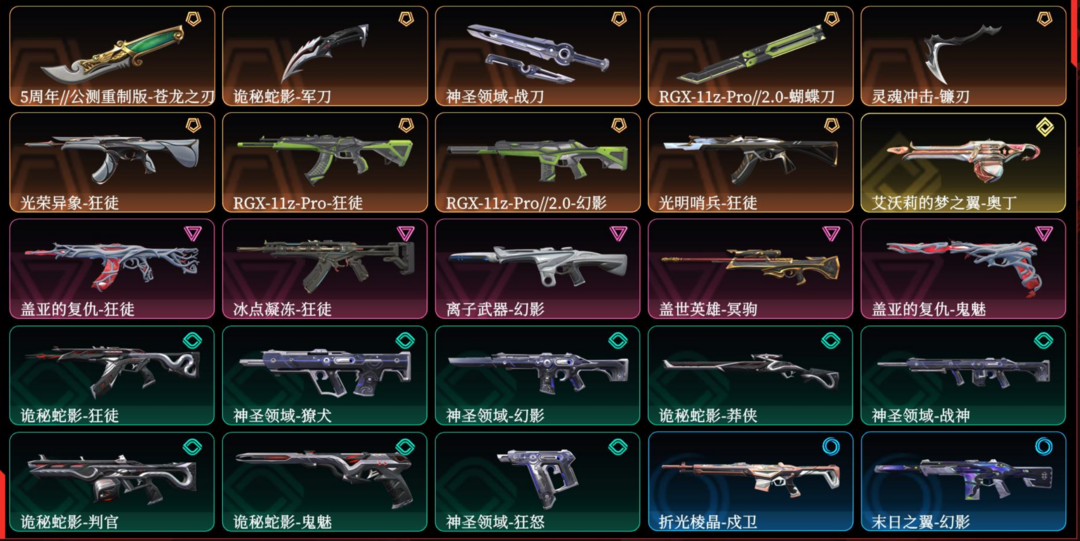Click the pink tier icon on 盖世英雄-冥驹

tap(831, 233)
